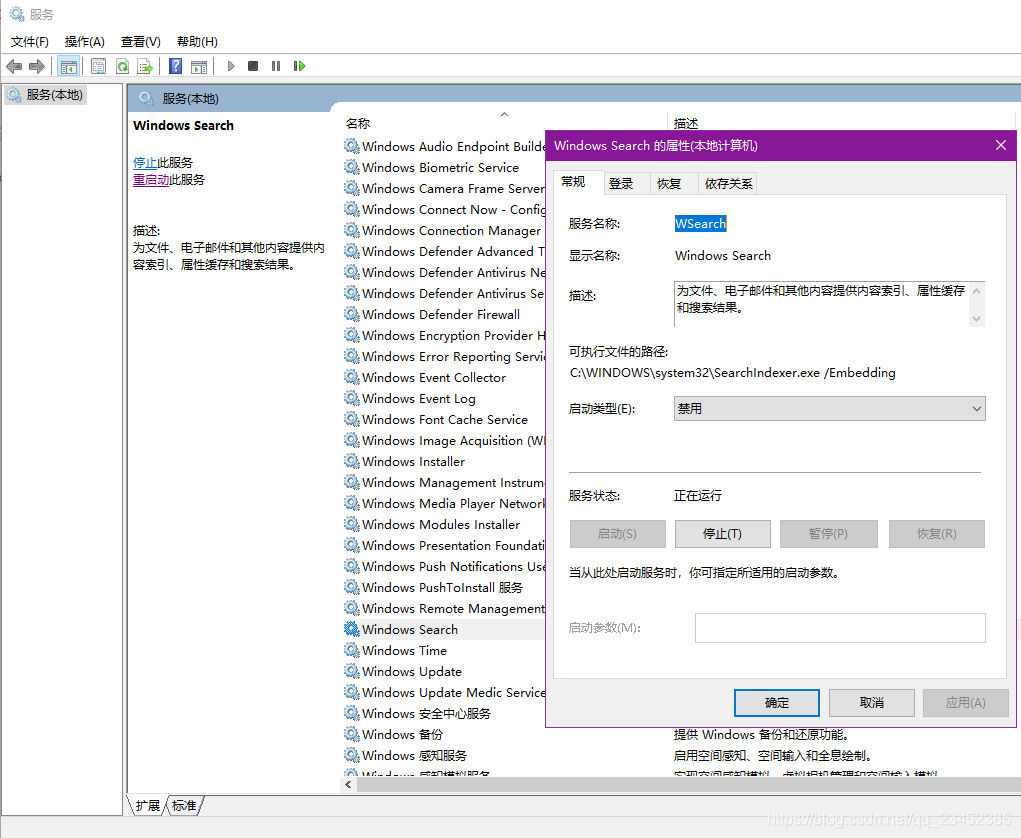The width and height of the screenshot is (1021, 838).
Task: Select Windows Event Log row
Action: (x=445, y=398)
